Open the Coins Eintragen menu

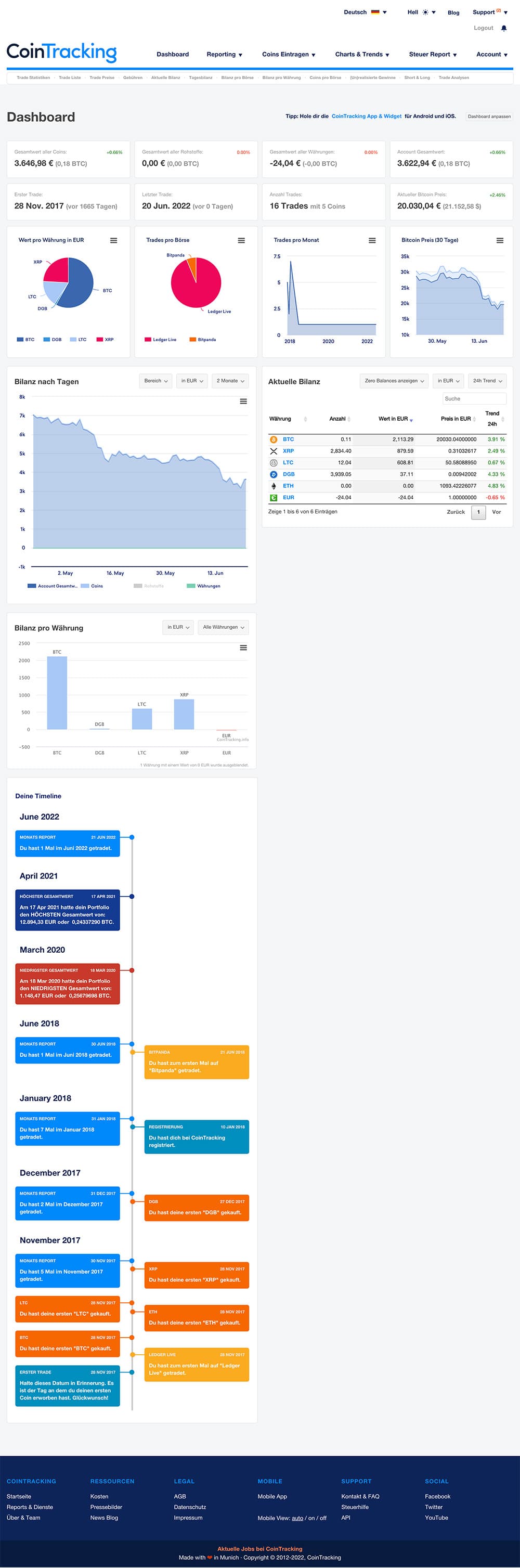[x=289, y=54]
